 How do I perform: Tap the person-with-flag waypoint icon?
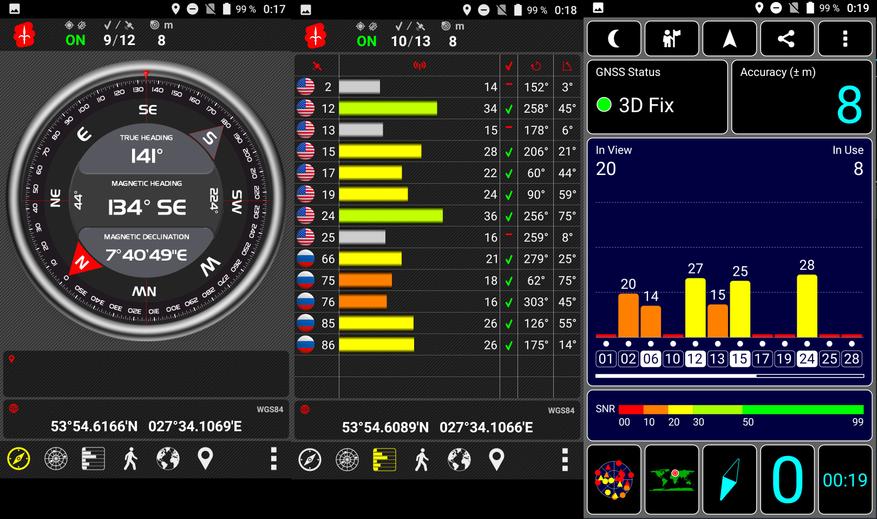(672, 39)
